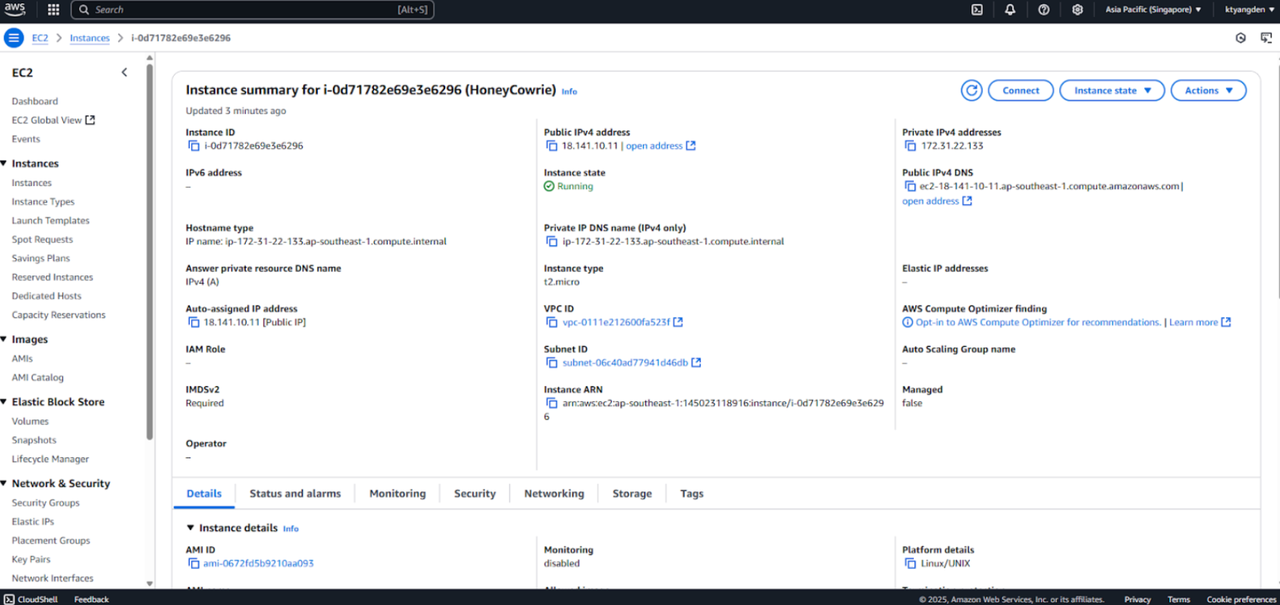Toggle the hamburger navigation menu
Image resolution: width=1280 pixels, height=605 pixels.
point(14,38)
